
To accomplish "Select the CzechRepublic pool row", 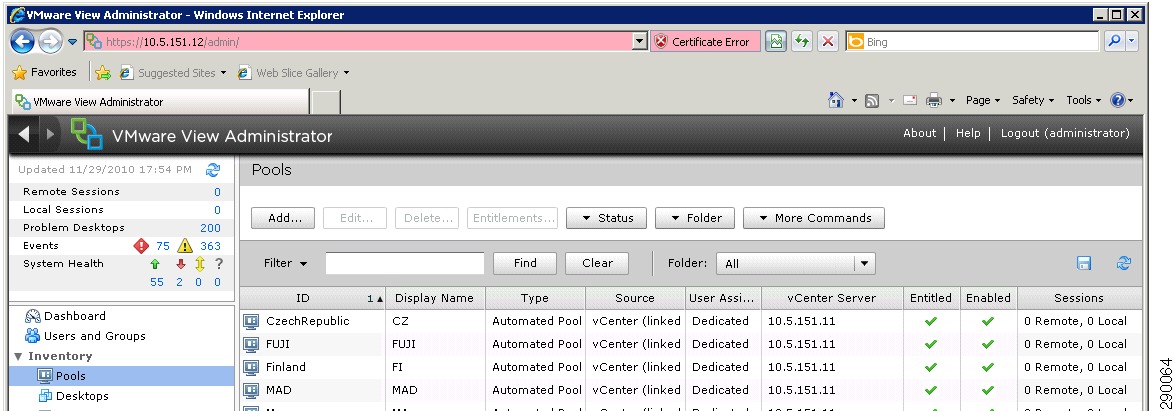I will point(690,321).
